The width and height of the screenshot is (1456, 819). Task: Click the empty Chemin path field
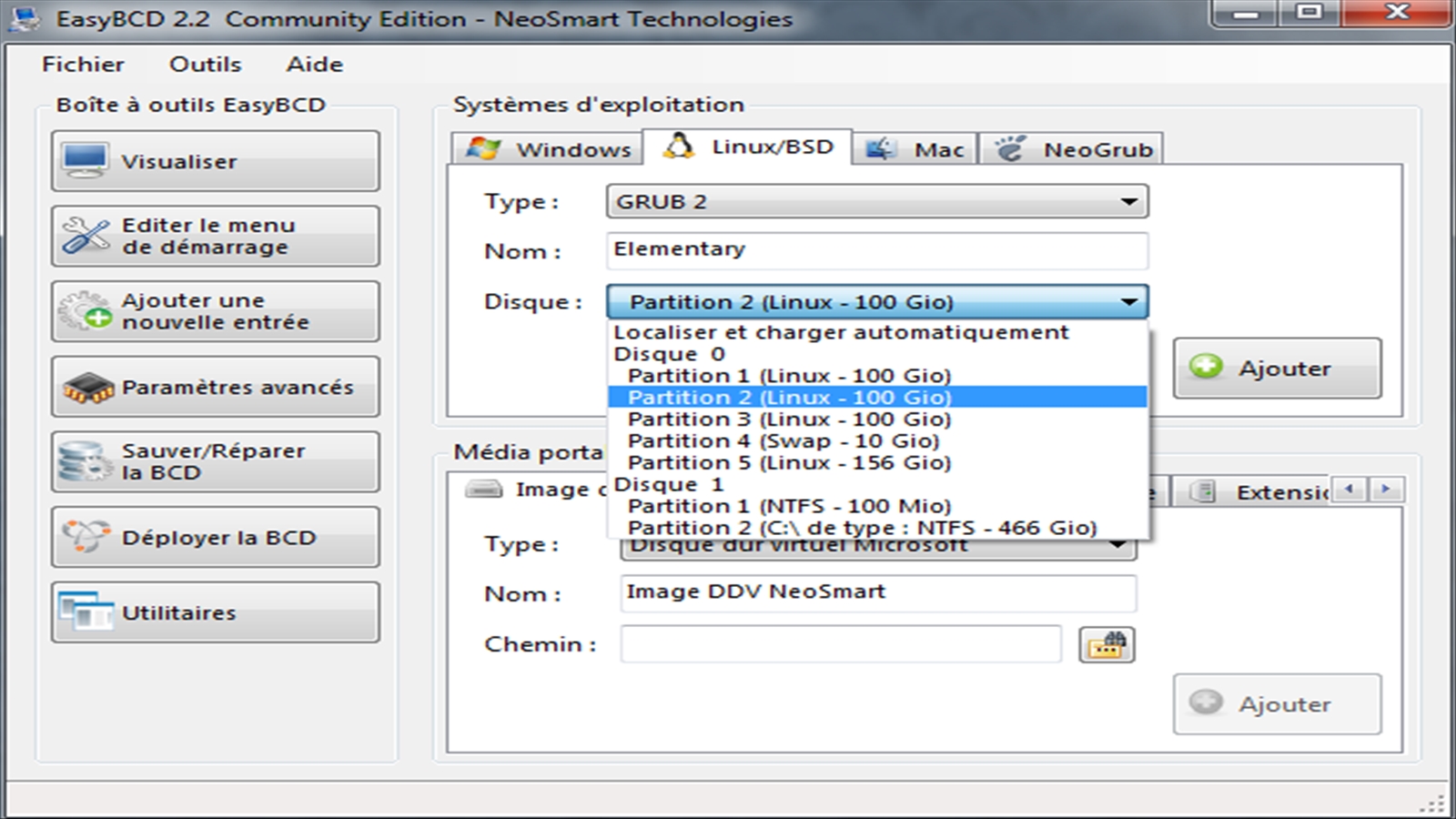point(841,643)
